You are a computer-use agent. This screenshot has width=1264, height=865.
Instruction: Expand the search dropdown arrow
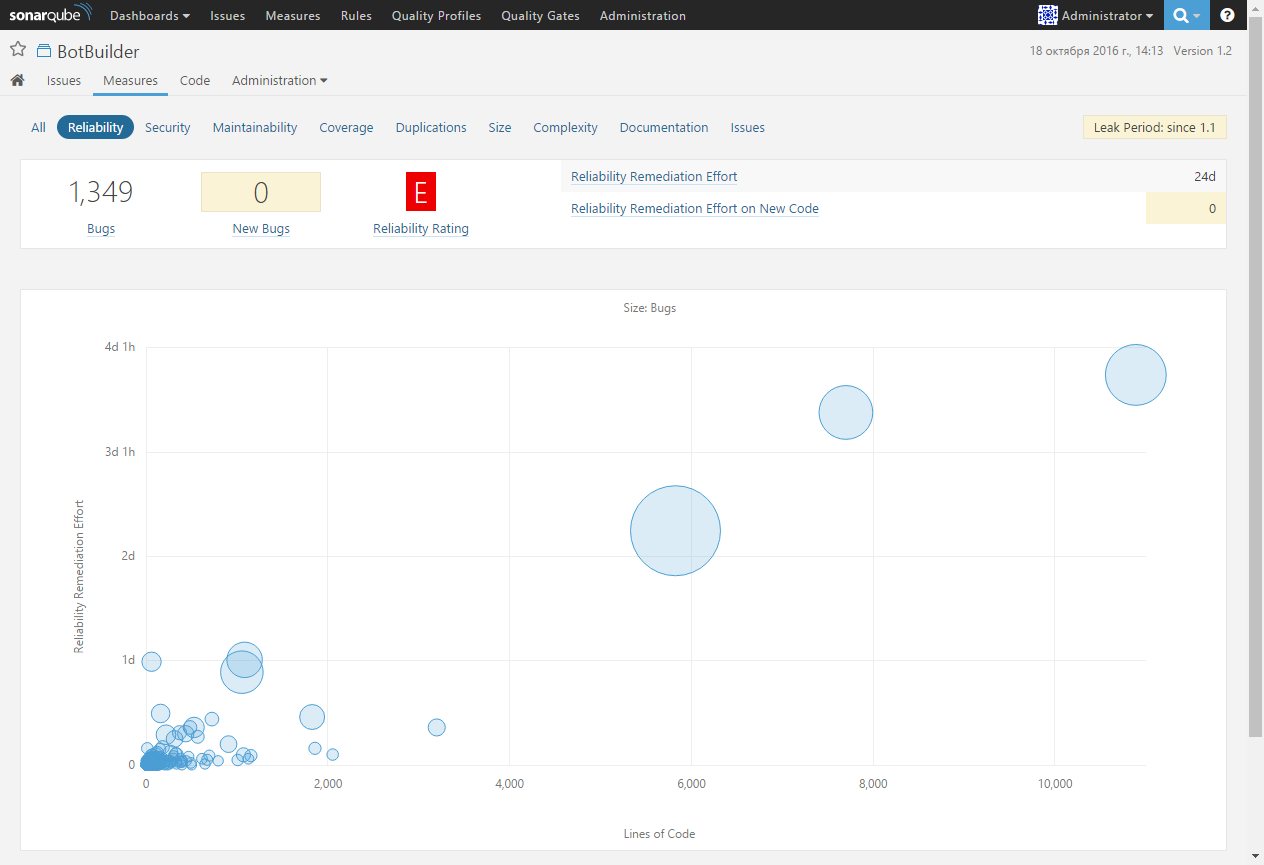coord(1197,15)
